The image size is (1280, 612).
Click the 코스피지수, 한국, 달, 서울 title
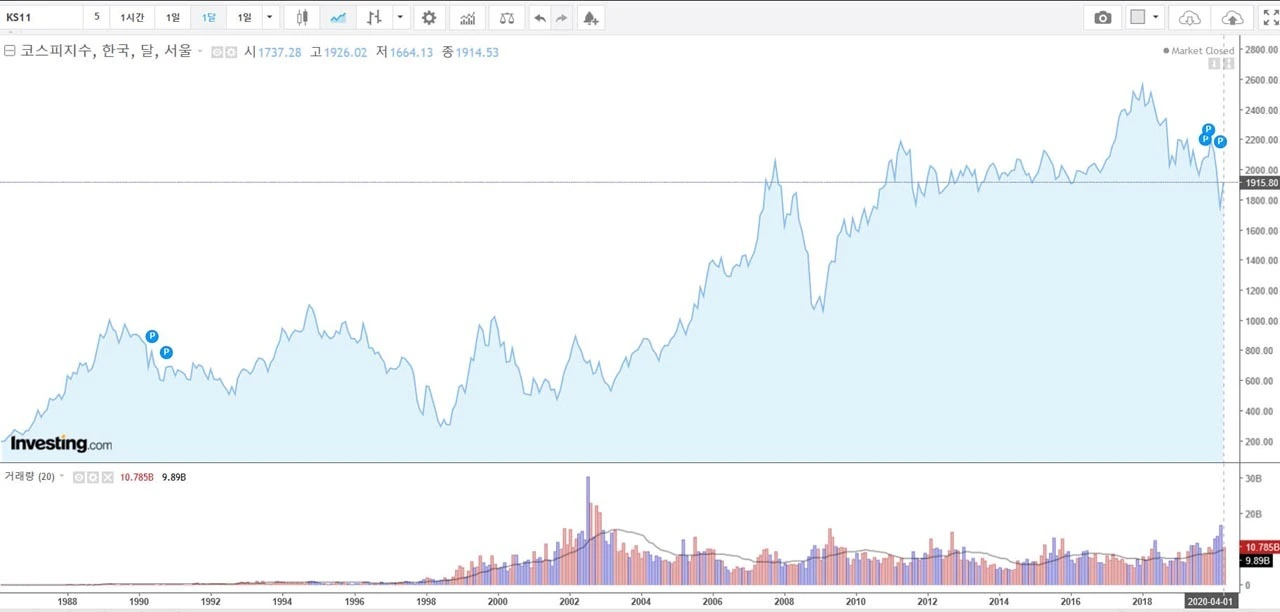(x=106, y=52)
